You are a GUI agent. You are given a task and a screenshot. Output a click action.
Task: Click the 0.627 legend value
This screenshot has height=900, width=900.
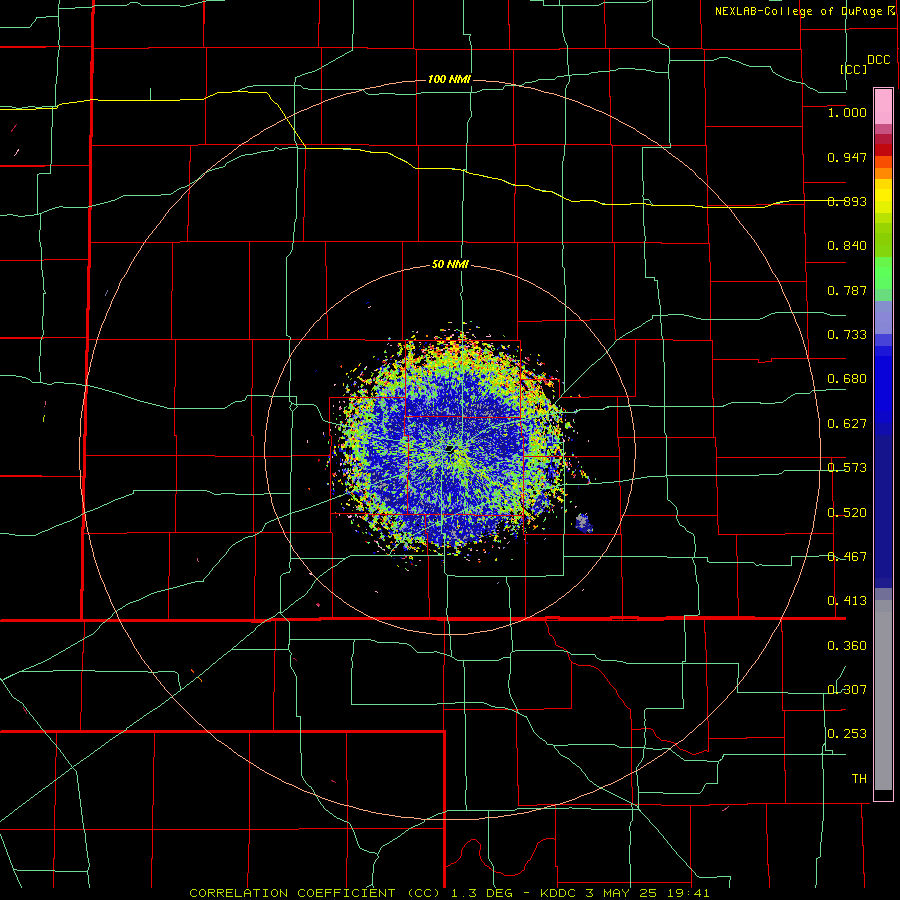(847, 424)
